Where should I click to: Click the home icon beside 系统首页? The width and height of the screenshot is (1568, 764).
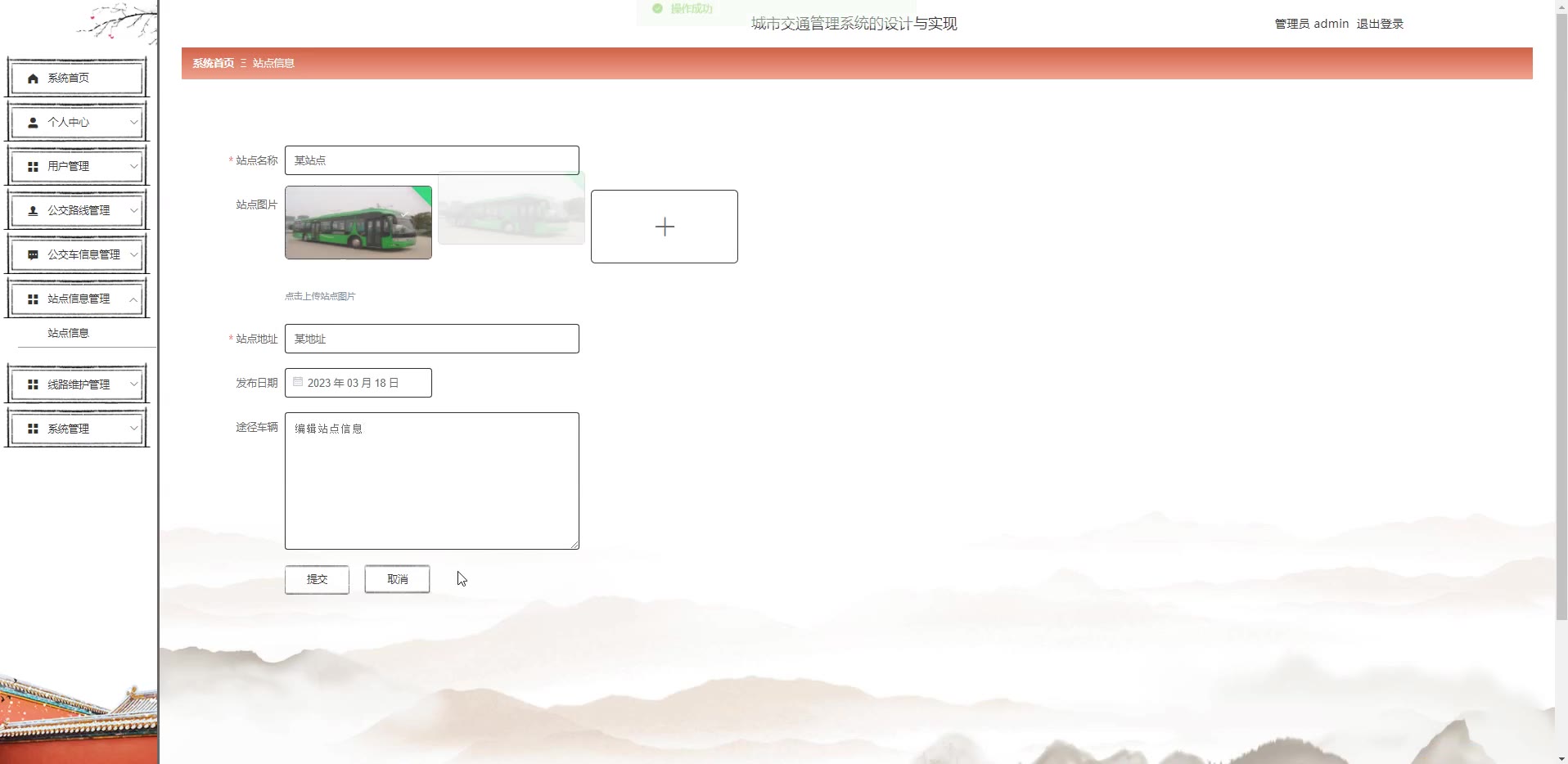tap(33, 79)
